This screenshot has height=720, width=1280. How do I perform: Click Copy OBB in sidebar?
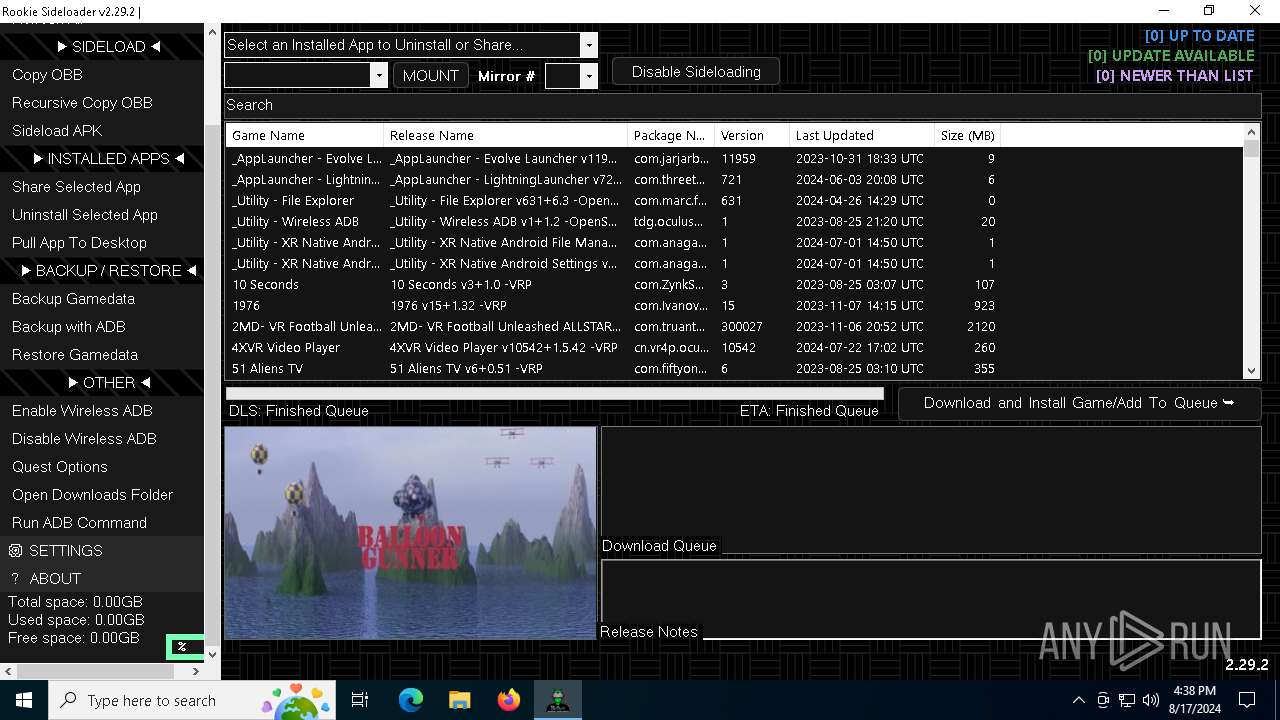(x=102, y=74)
